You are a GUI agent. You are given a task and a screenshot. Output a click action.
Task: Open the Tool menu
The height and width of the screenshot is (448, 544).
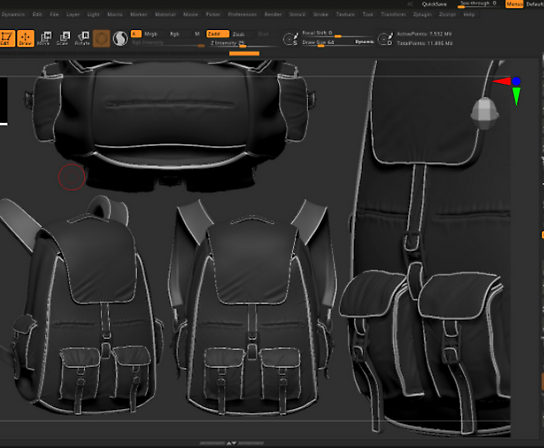click(x=368, y=14)
